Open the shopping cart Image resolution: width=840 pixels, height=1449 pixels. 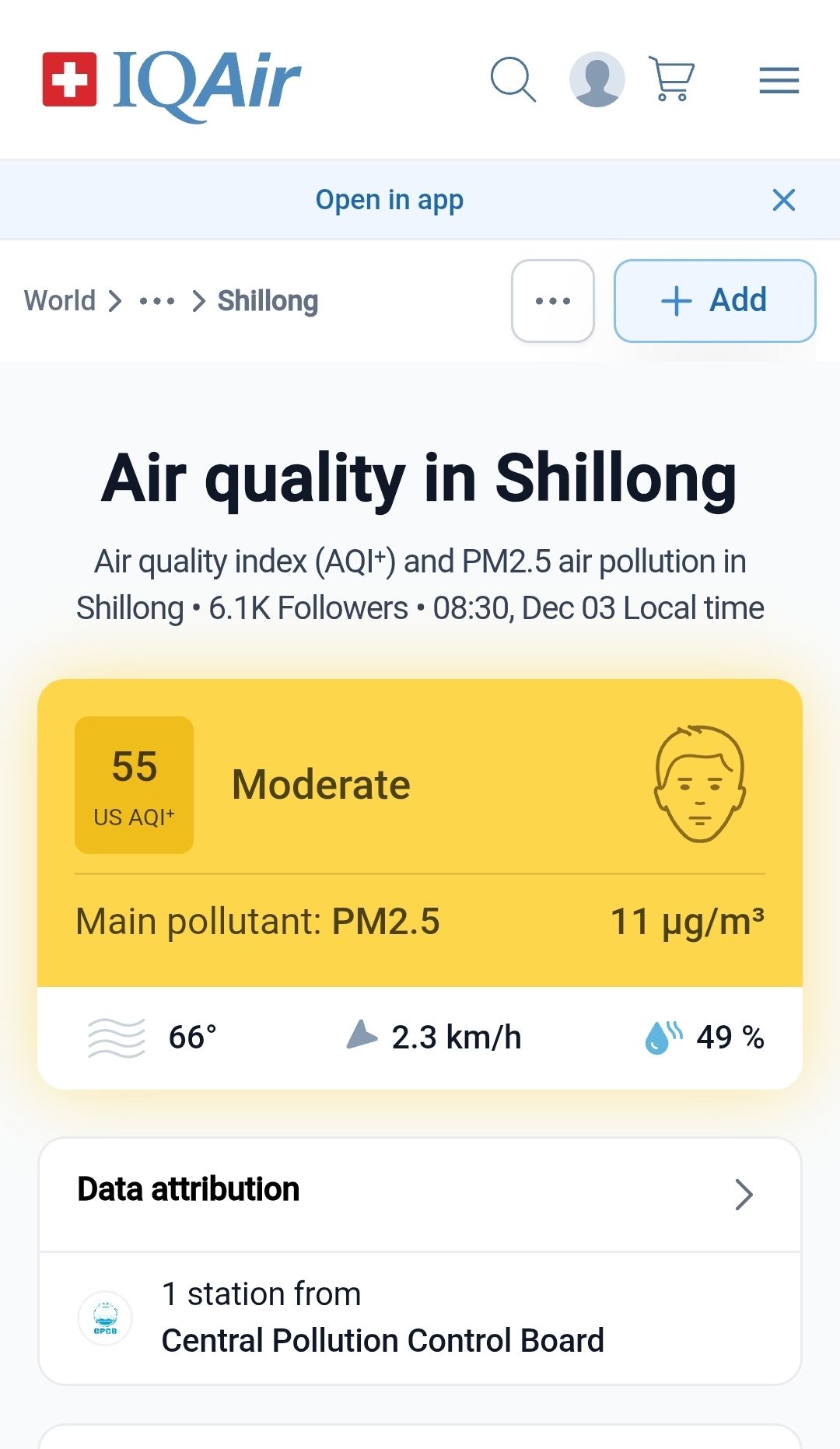pyautogui.click(x=672, y=79)
